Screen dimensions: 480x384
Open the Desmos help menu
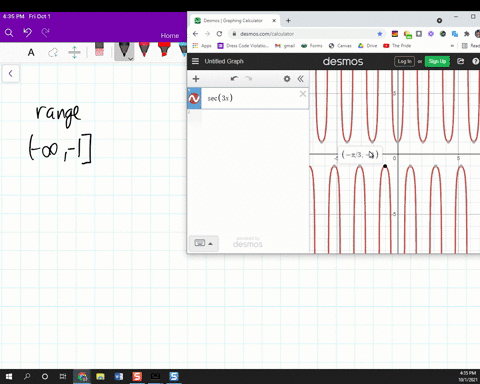475,61
